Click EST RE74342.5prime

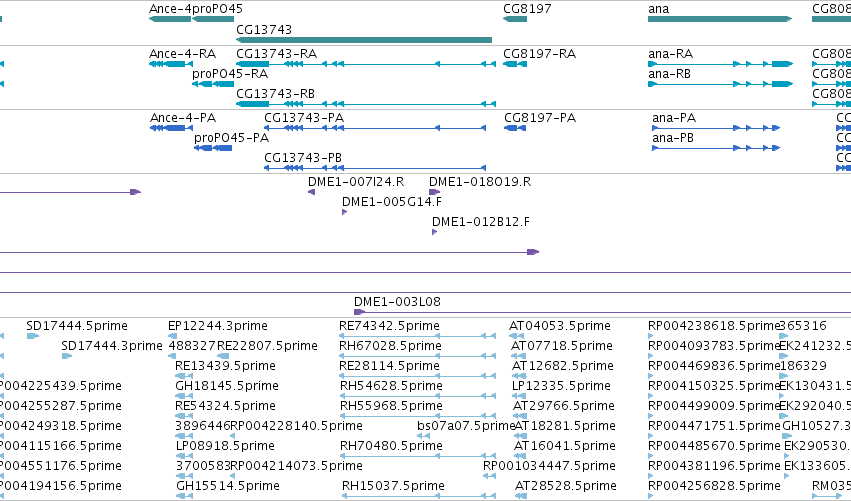pos(417,336)
